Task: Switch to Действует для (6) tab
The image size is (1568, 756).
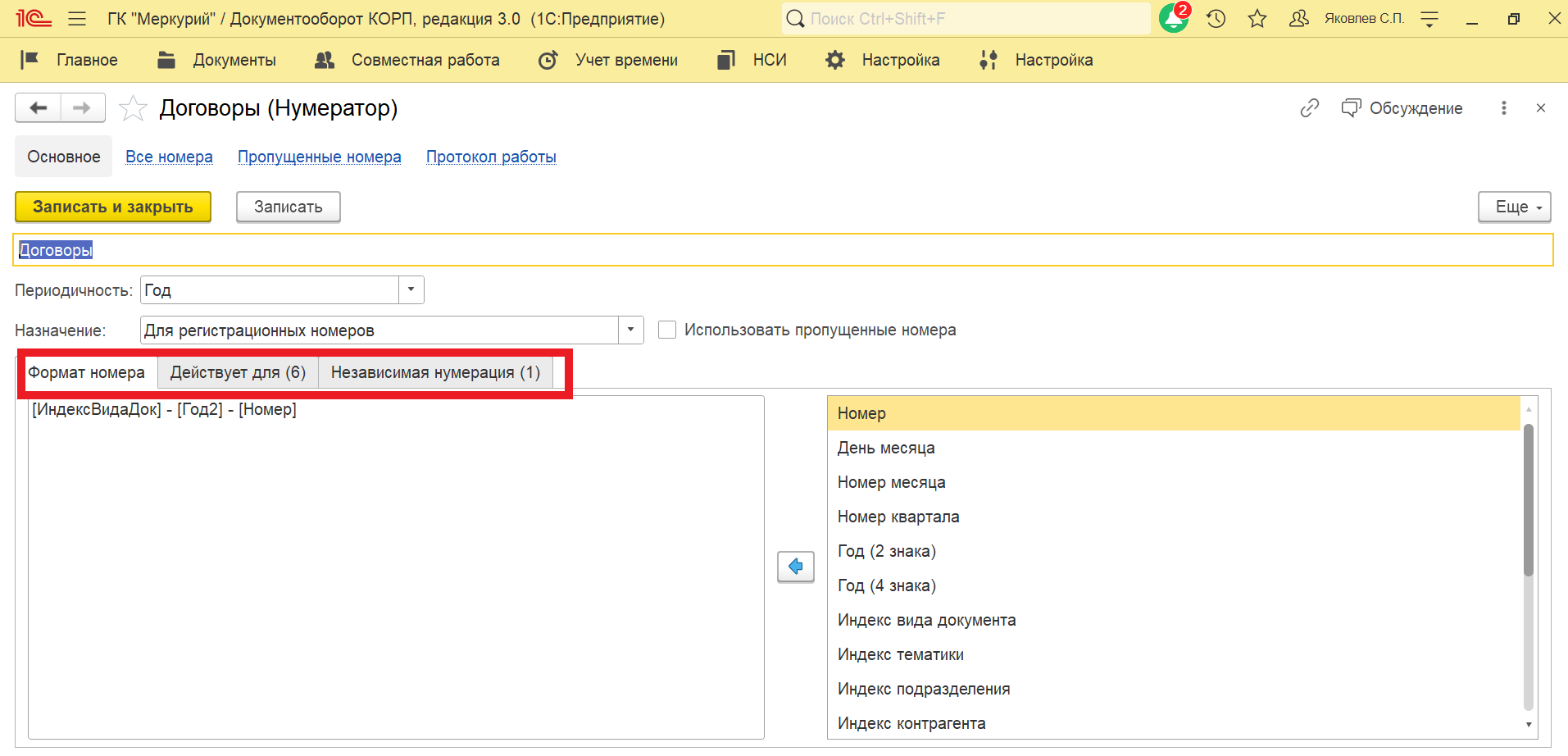Action: point(238,372)
